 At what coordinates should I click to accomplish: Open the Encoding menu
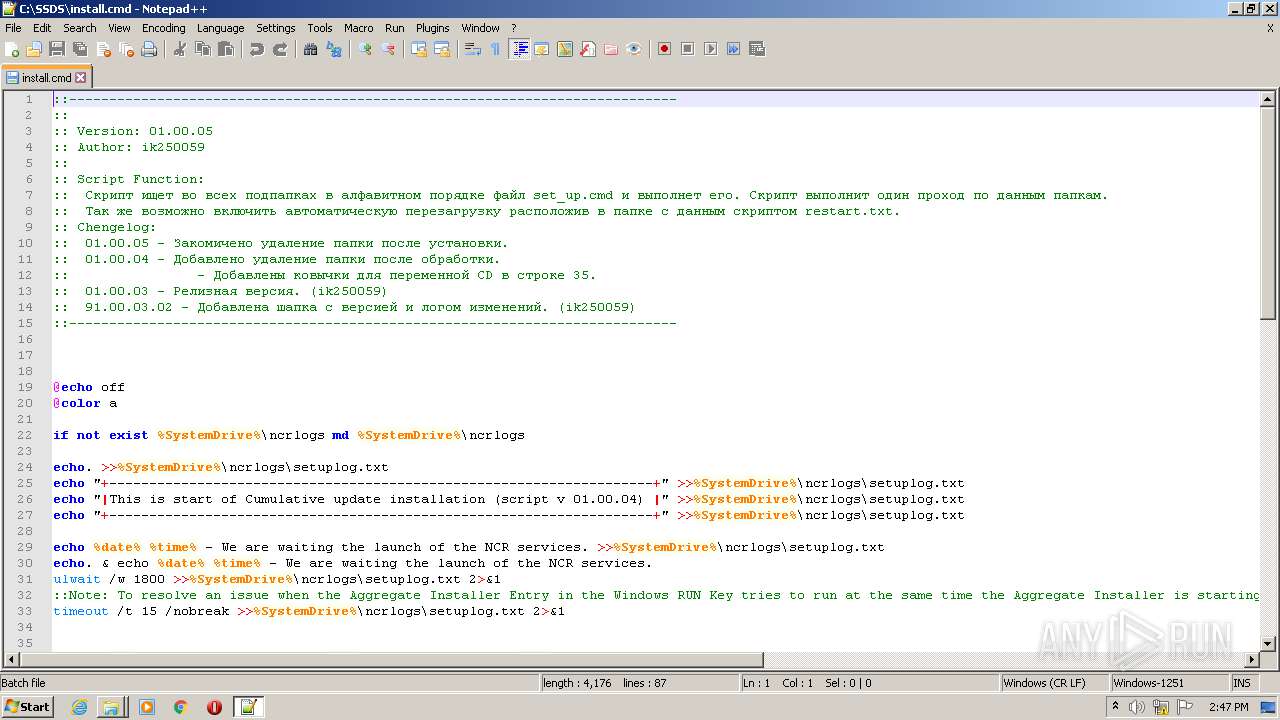164,28
